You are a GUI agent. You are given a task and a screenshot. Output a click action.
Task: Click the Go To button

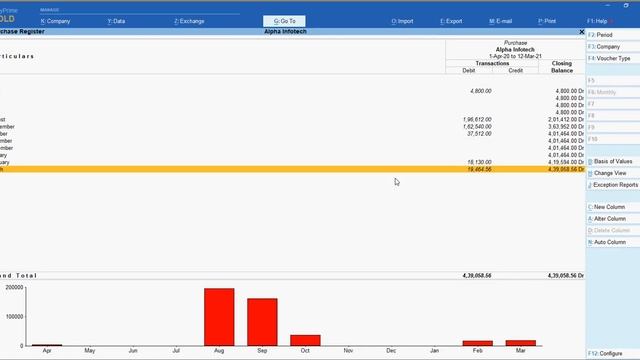[x=284, y=21]
